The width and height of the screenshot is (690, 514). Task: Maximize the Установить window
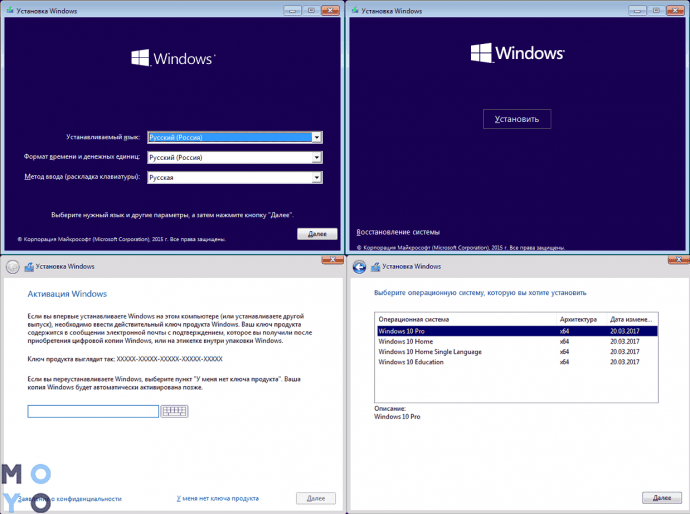(656, 10)
